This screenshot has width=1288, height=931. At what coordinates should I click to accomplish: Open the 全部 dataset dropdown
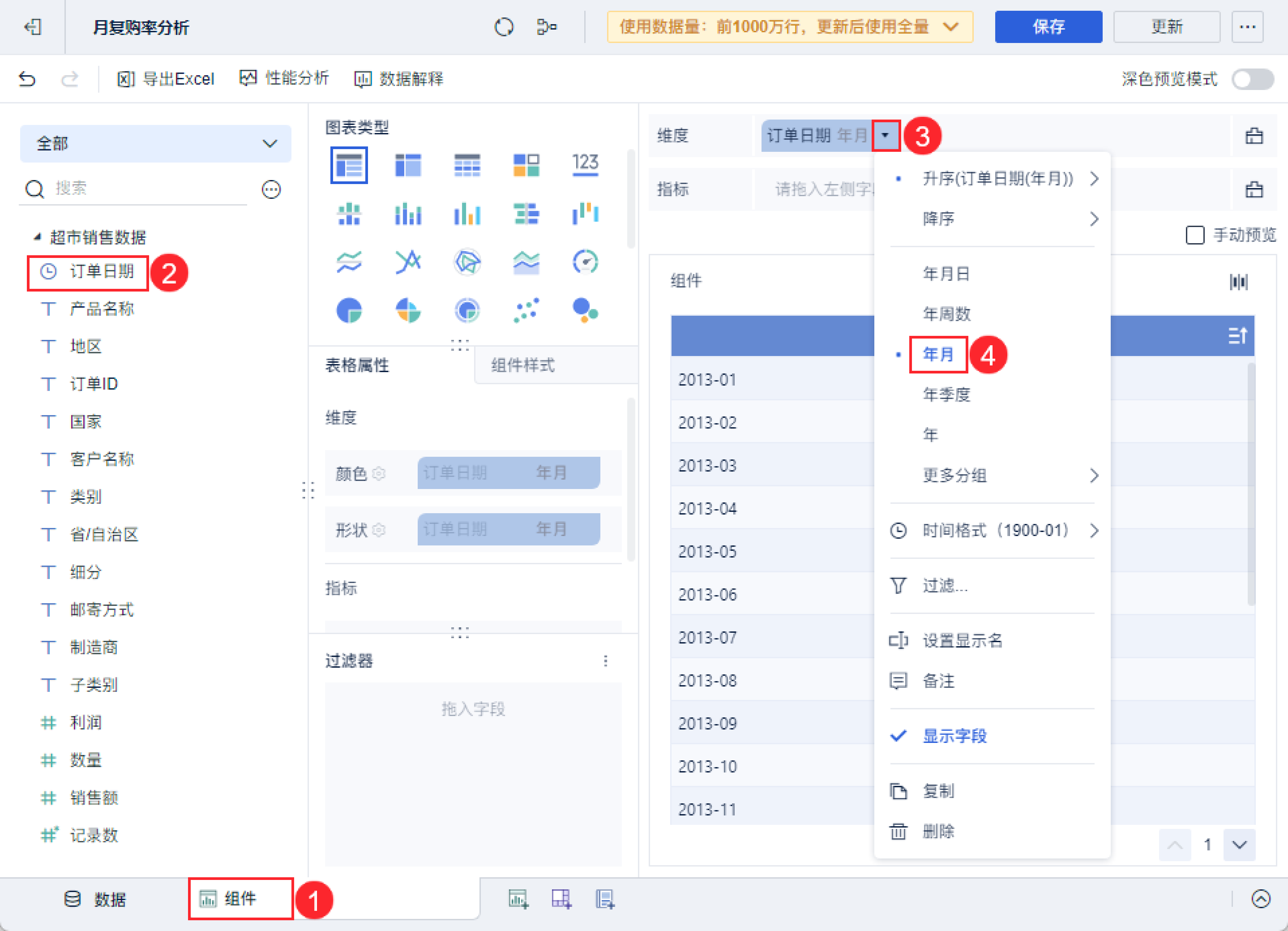(x=155, y=144)
